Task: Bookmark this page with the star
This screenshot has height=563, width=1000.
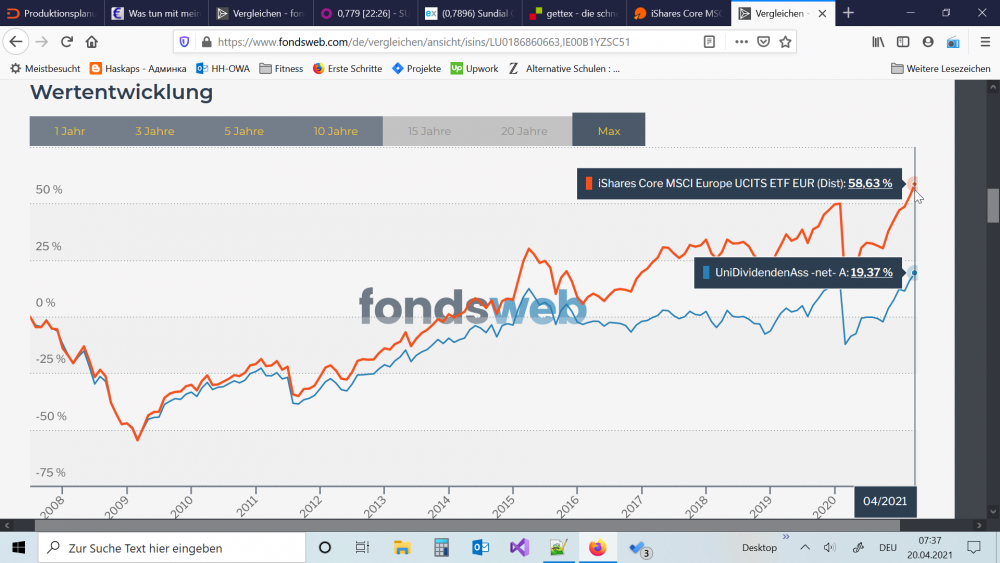Action: point(785,42)
